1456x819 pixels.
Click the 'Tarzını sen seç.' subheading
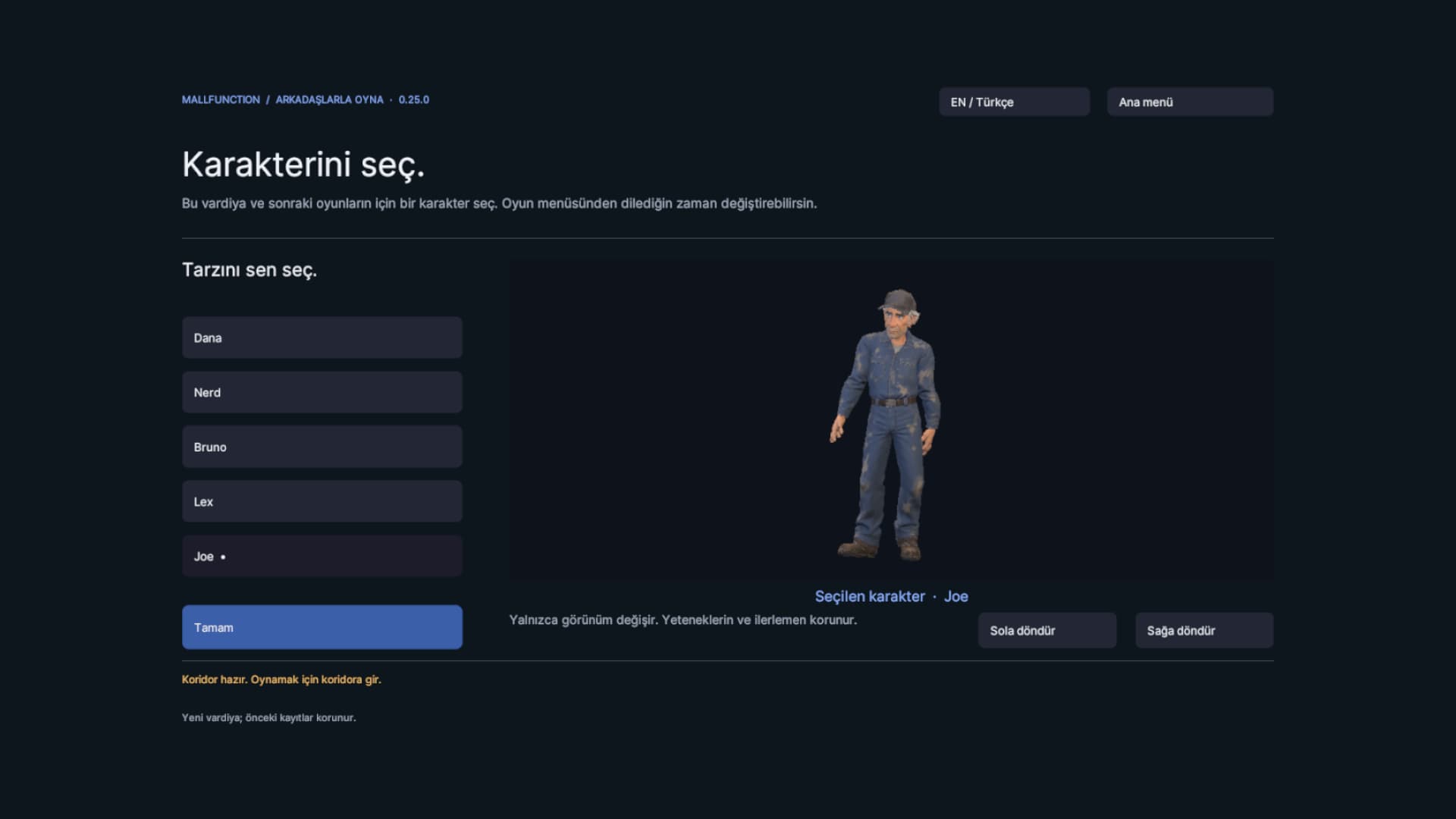point(249,270)
